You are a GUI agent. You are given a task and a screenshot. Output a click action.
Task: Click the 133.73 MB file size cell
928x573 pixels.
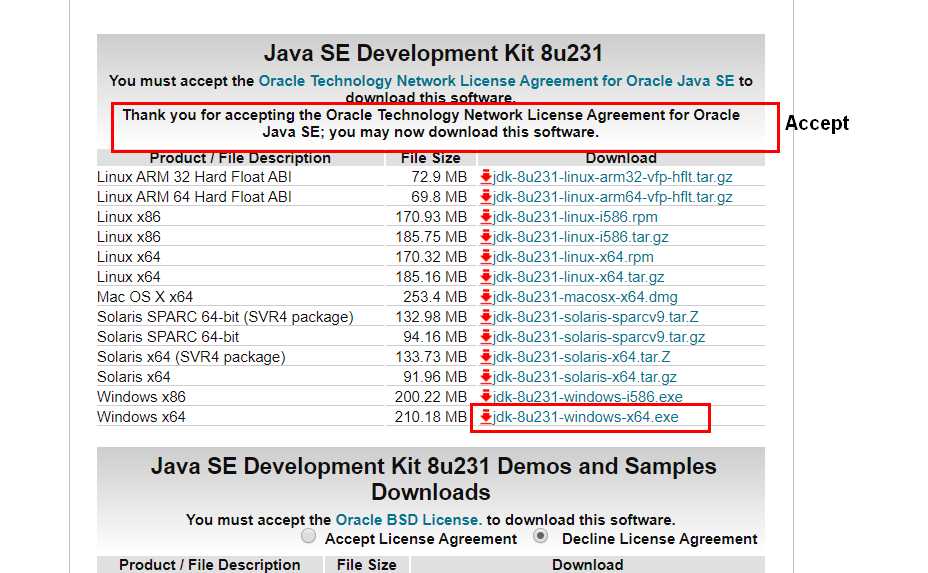point(431,357)
